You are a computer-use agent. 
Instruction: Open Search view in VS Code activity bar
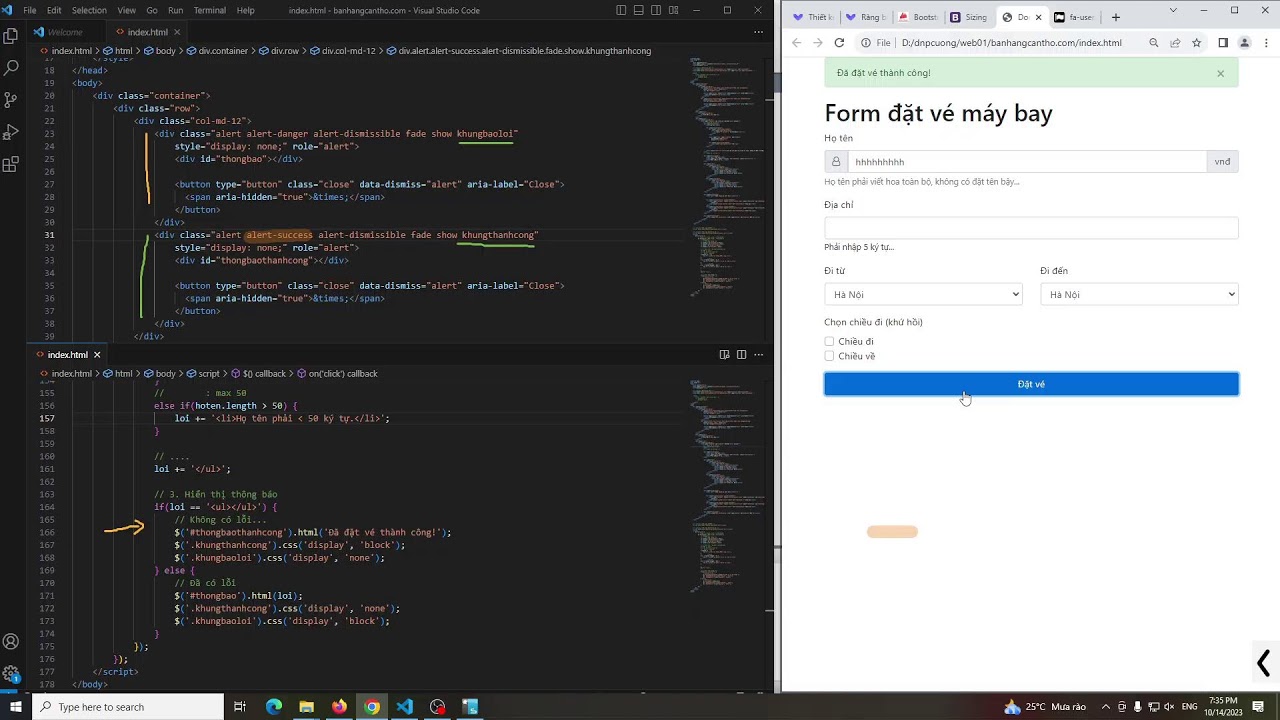tap(11, 68)
